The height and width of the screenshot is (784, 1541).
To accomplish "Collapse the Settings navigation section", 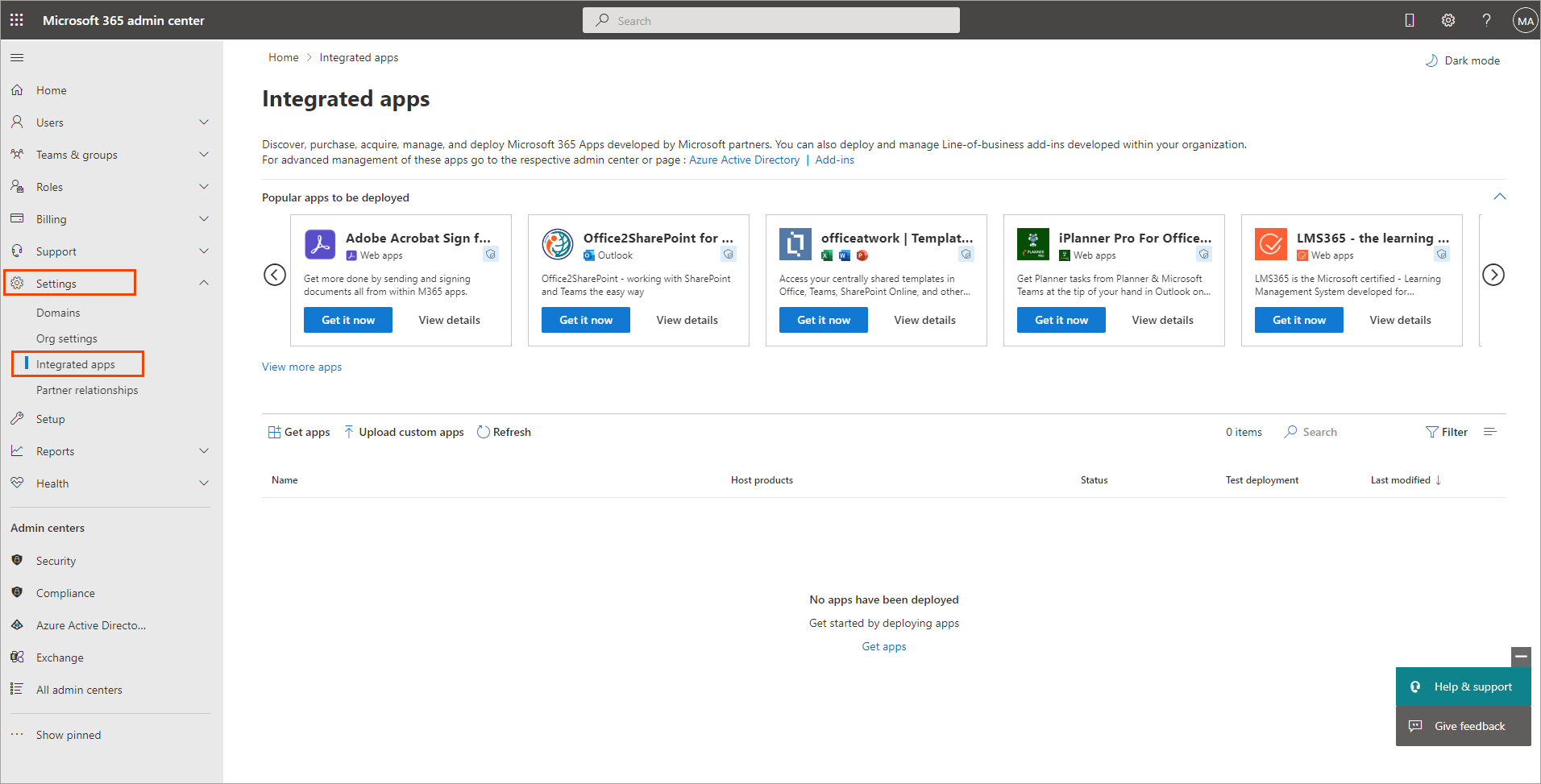I will tap(204, 283).
